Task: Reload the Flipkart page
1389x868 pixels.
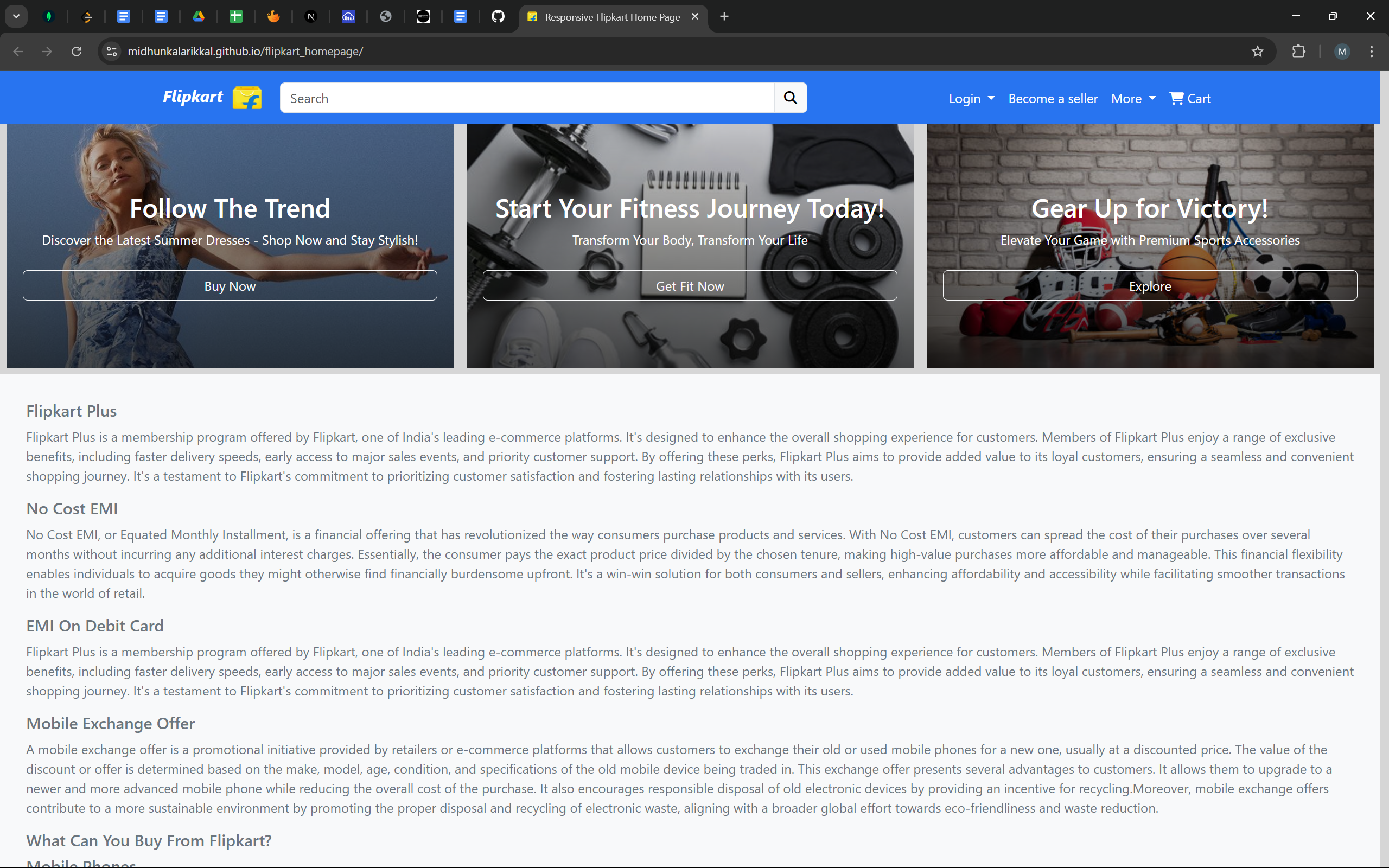Action: coord(77,52)
